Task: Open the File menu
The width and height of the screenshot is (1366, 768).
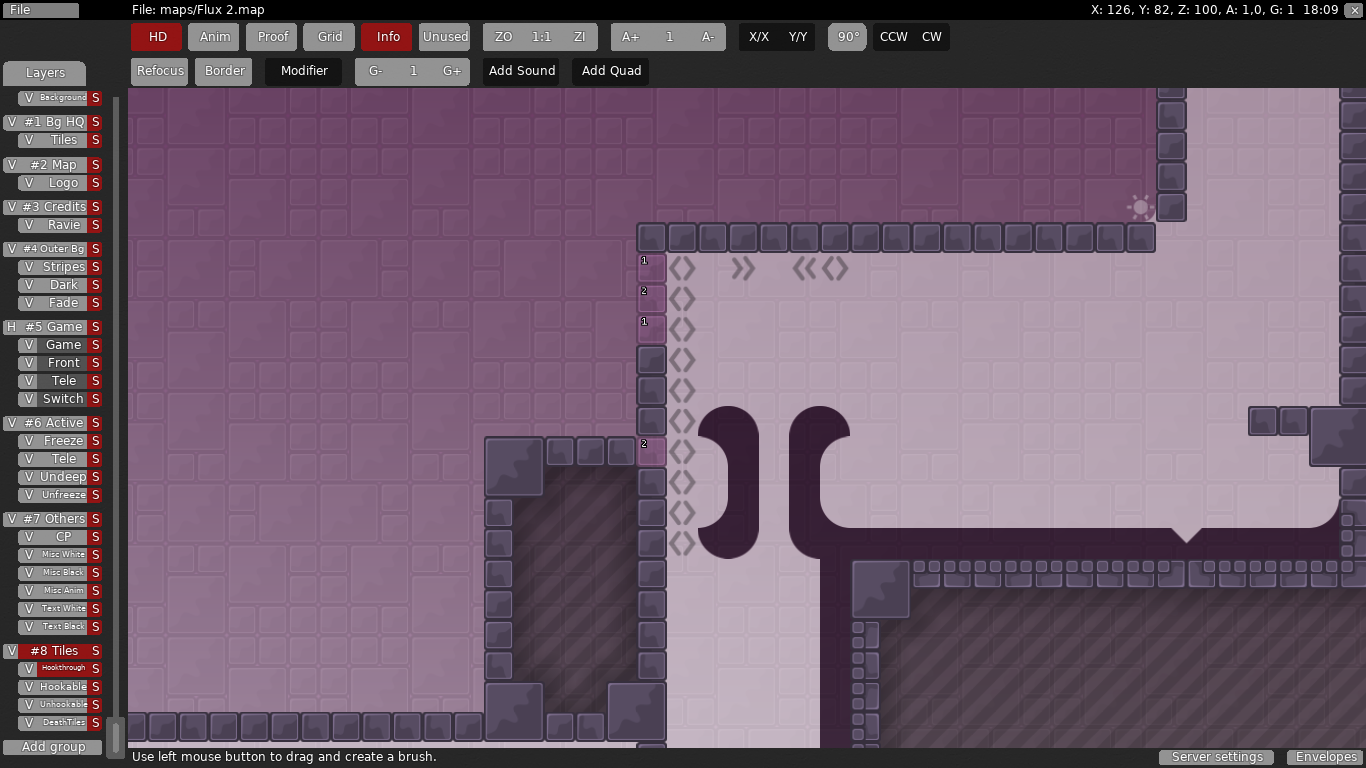Action: click(x=40, y=10)
